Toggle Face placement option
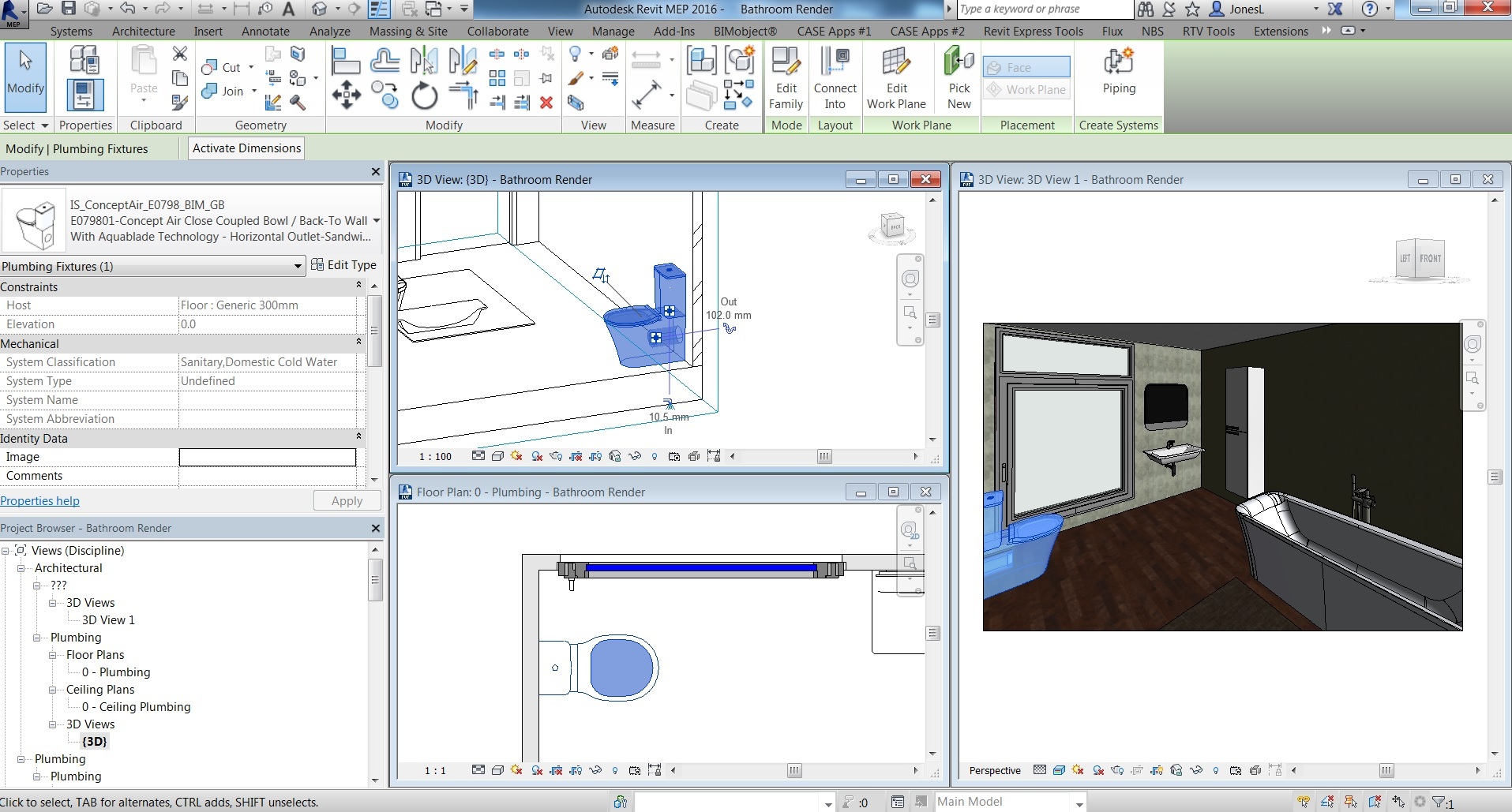The image size is (1512, 812). coord(1026,67)
